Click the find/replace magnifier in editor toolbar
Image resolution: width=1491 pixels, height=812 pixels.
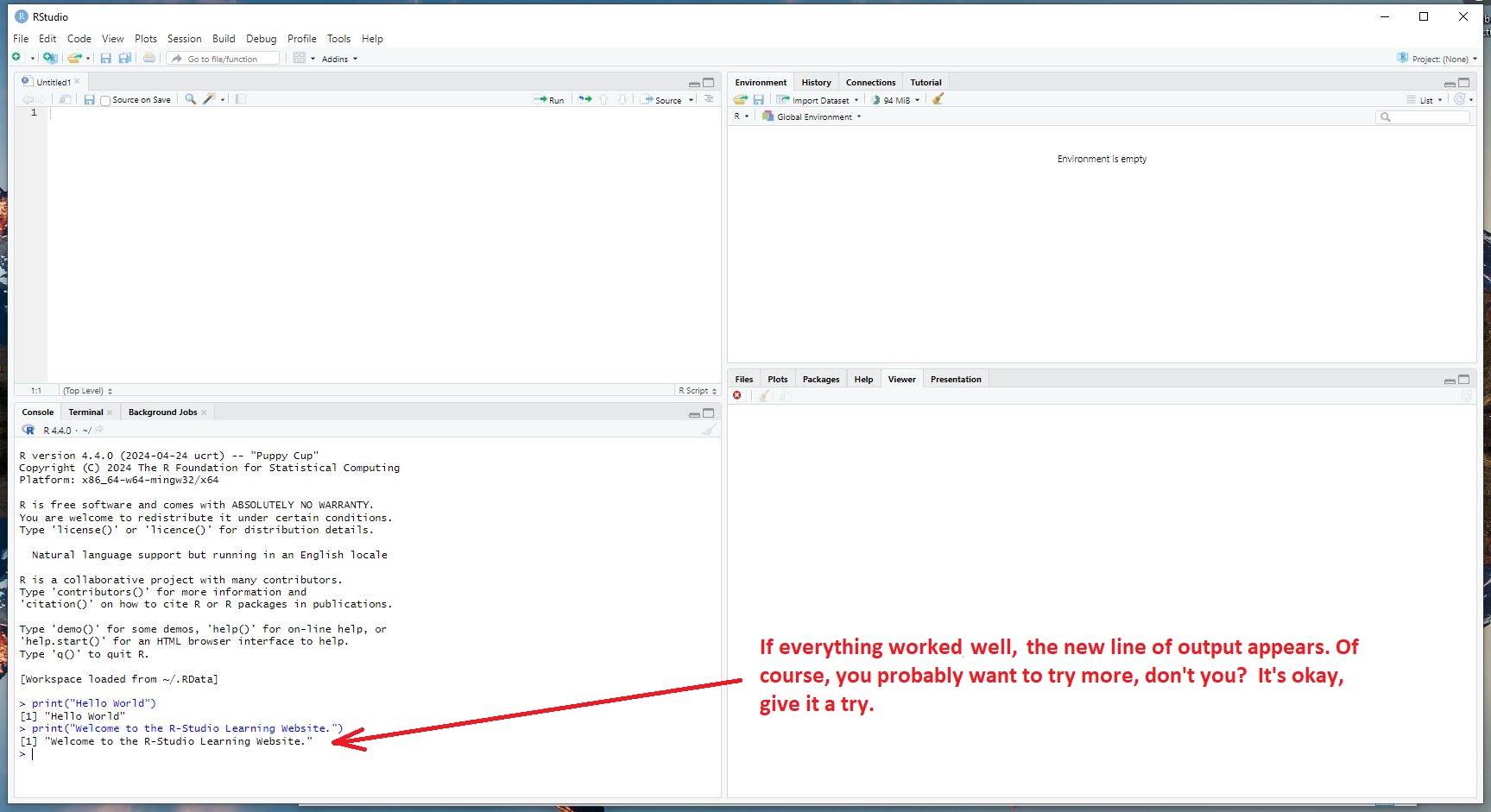coord(191,99)
